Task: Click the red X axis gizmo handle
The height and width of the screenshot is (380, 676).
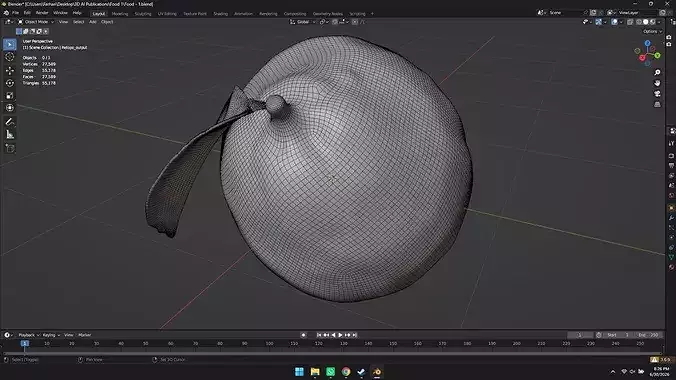Action: pyautogui.click(x=642, y=58)
